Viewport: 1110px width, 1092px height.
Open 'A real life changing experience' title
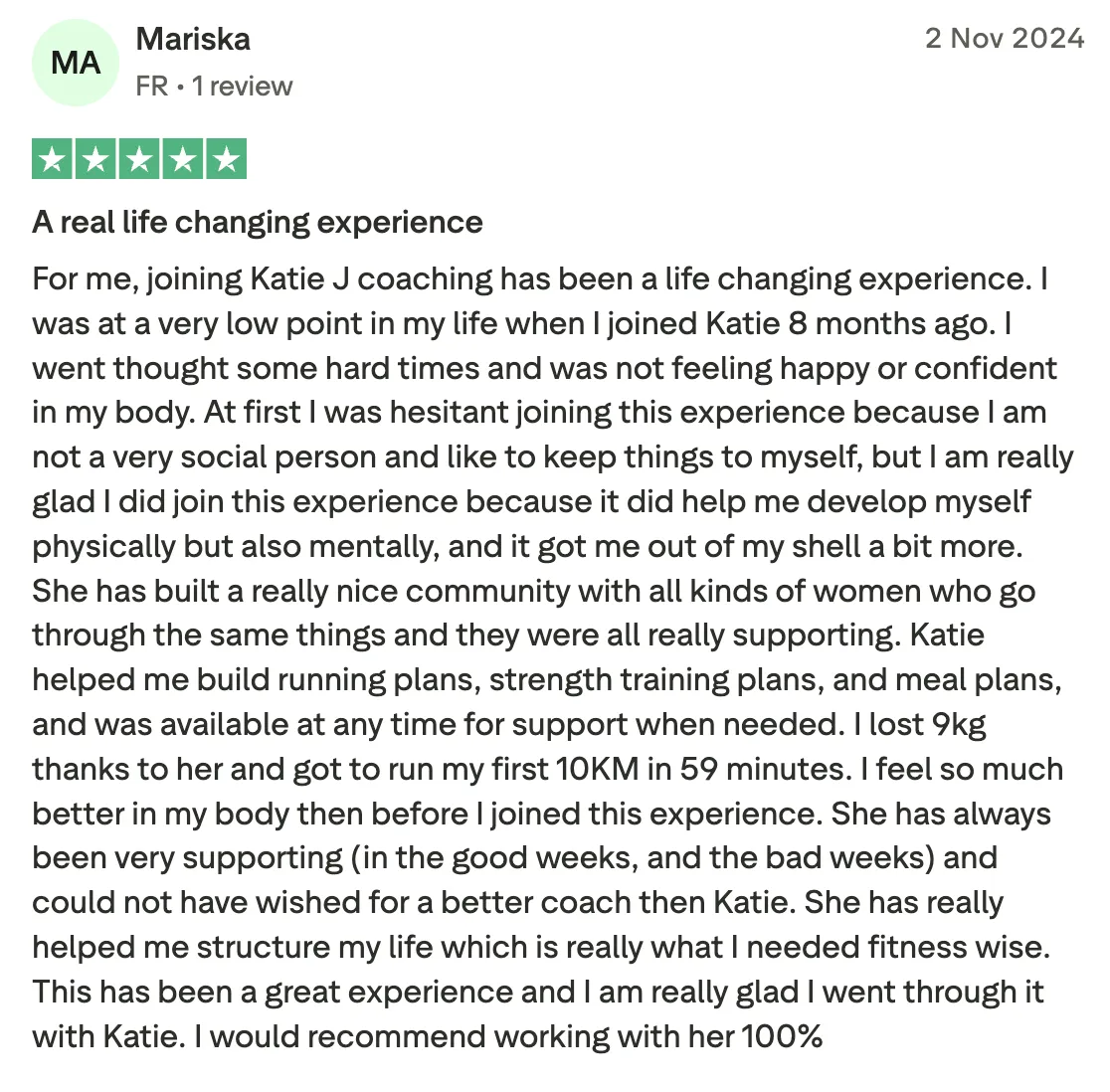257,222
